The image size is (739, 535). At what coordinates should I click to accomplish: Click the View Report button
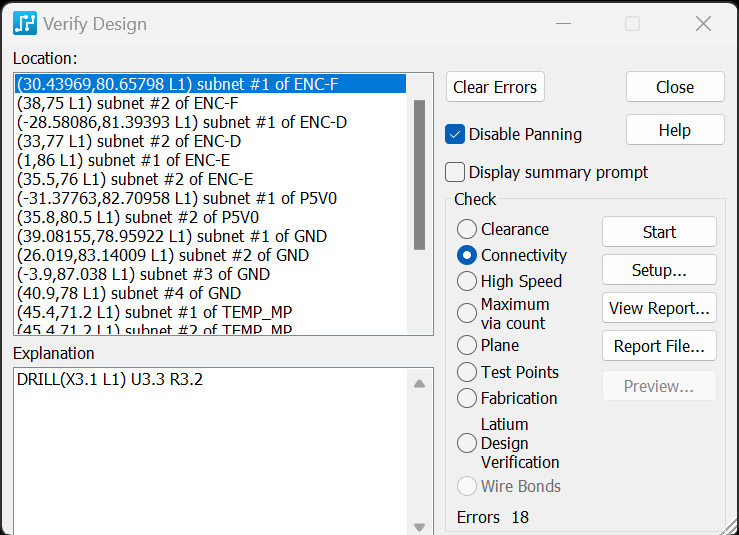(659, 308)
